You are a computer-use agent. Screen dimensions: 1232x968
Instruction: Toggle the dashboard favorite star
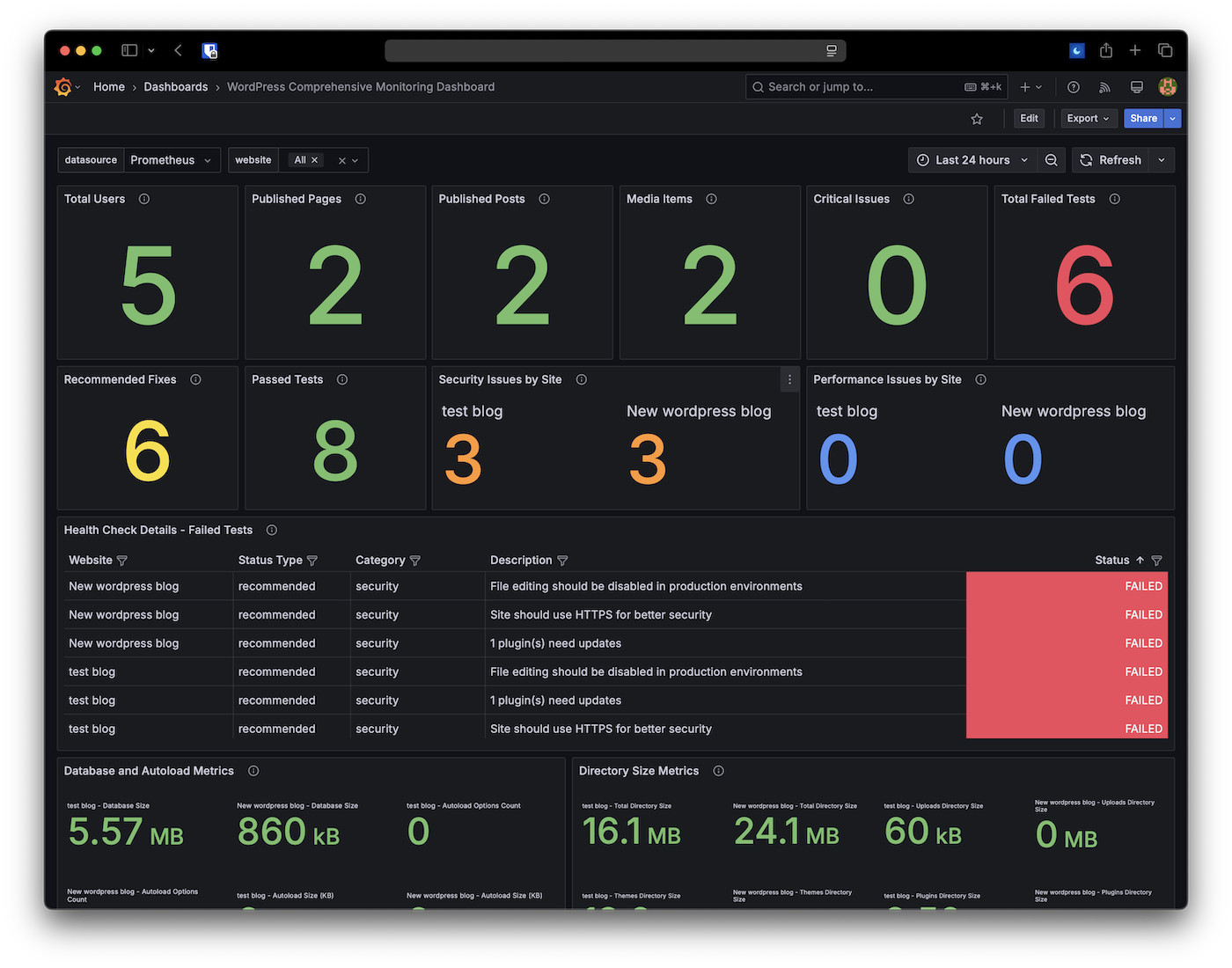[977, 118]
